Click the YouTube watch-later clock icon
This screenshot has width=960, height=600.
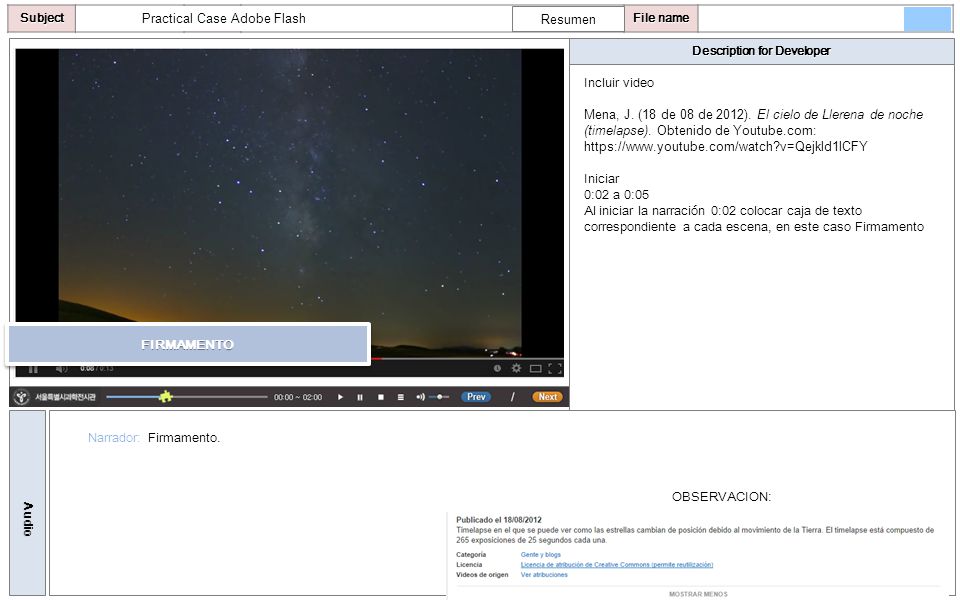[497, 368]
